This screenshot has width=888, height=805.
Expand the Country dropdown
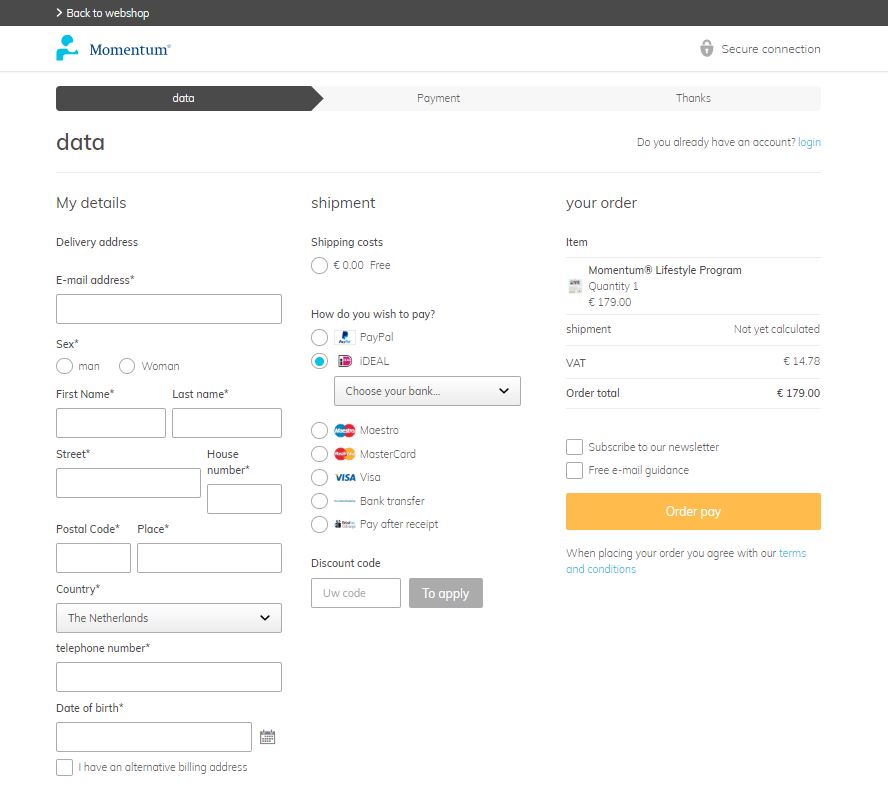click(x=169, y=617)
